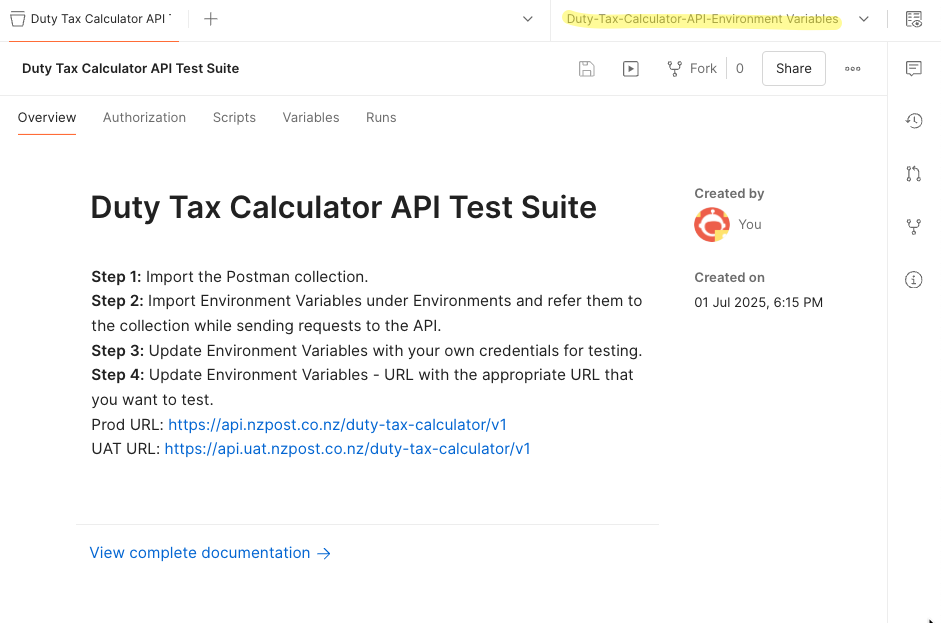View complete documentation
Image resolution: width=941 pixels, height=623 pixels.
click(x=199, y=552)
